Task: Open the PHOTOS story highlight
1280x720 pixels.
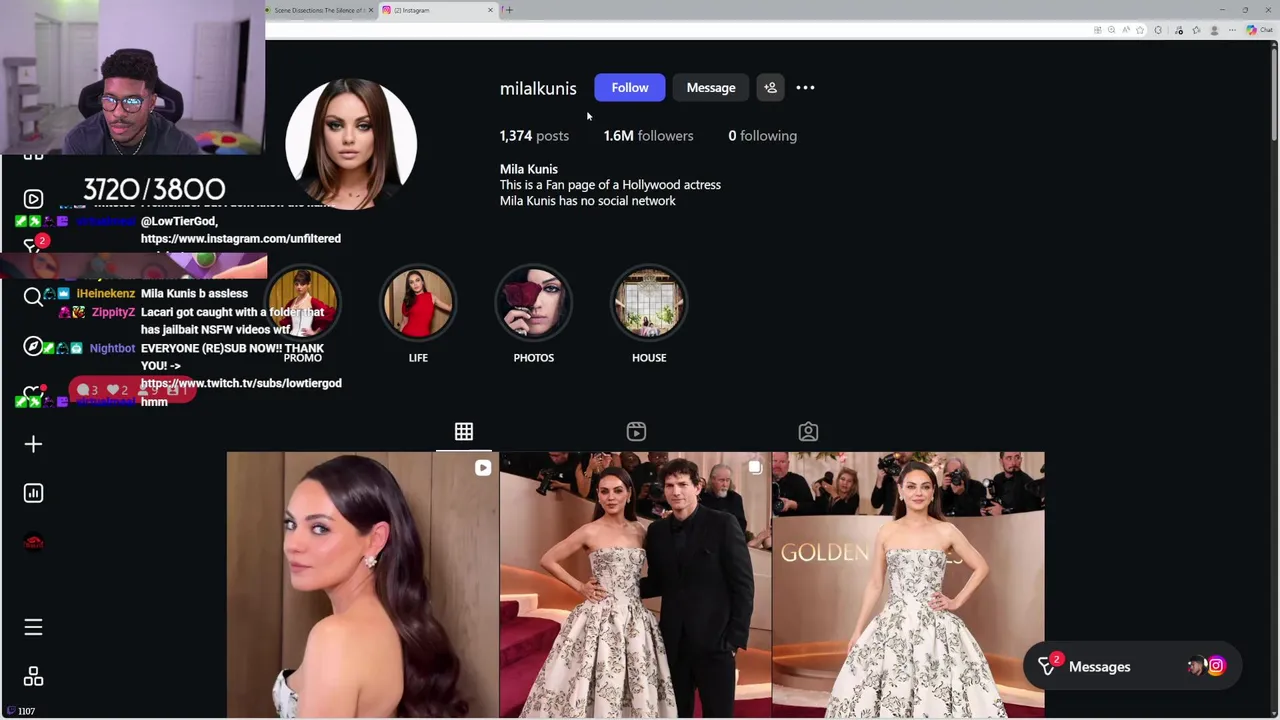Action: (534, 303)
